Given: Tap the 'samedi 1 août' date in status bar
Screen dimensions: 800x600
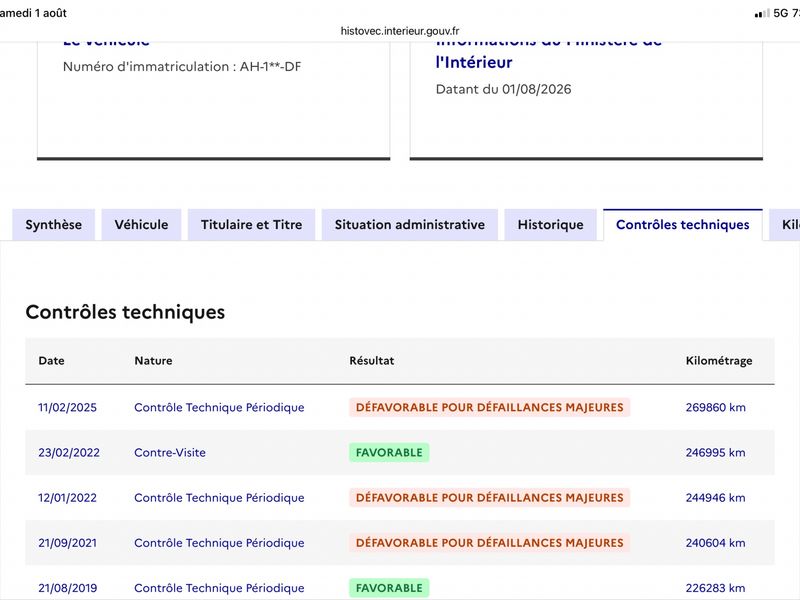Looking at the screenshot, I should click(x=33, y=13).
